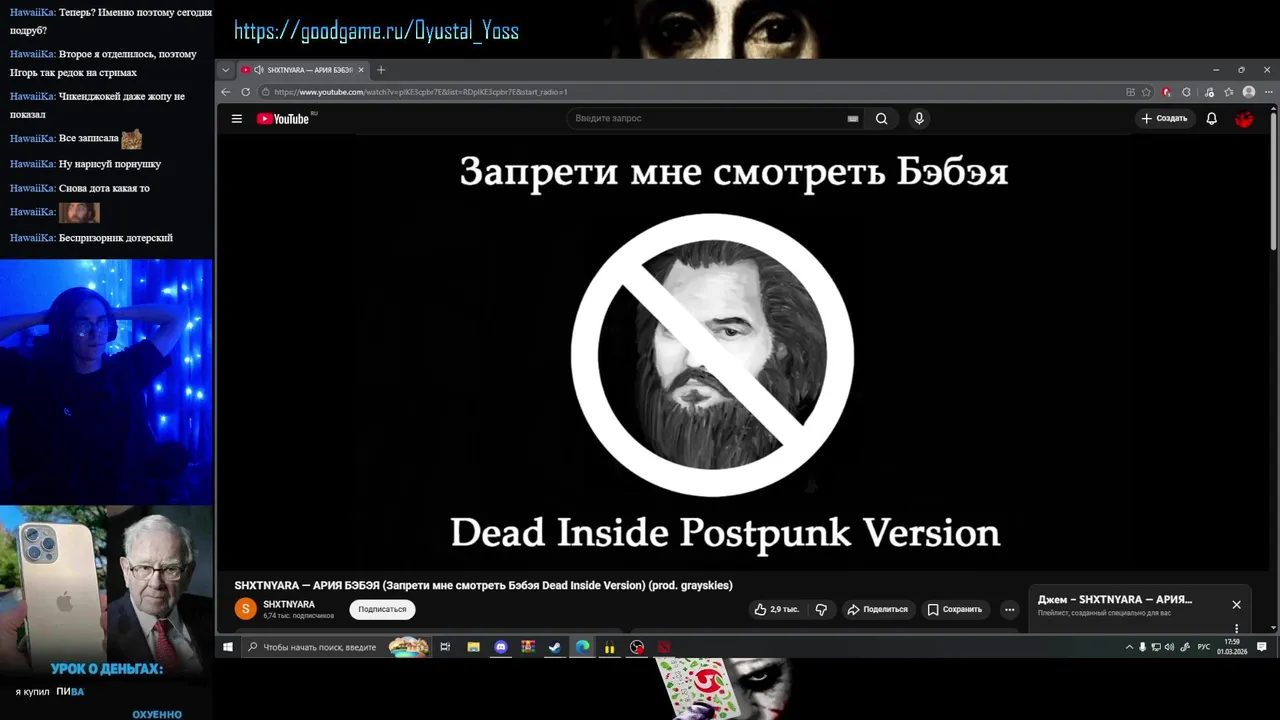This screenshot has width=1280, height=720.
Task: Close the Джем playlist panel
Action: 1237,605
